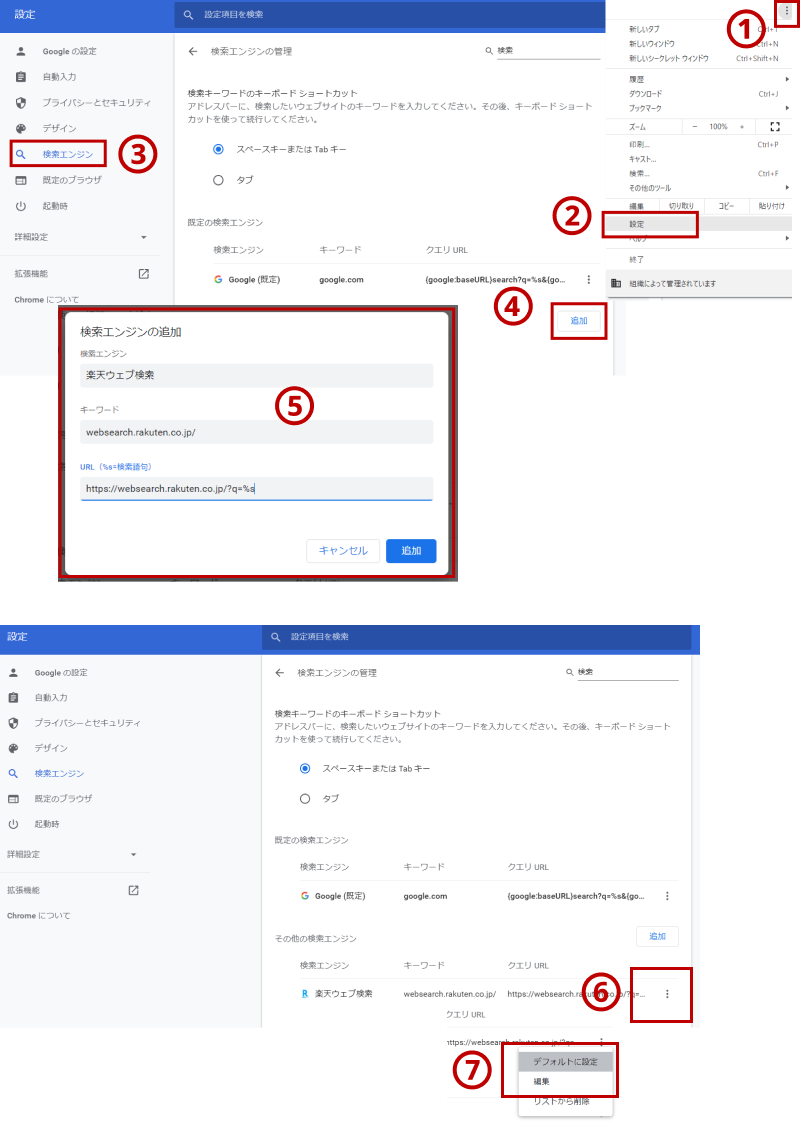This screenshot has width=800, height=1133.
Task: Select タブ radio button on upper page
Action: (x=218, y=180)
